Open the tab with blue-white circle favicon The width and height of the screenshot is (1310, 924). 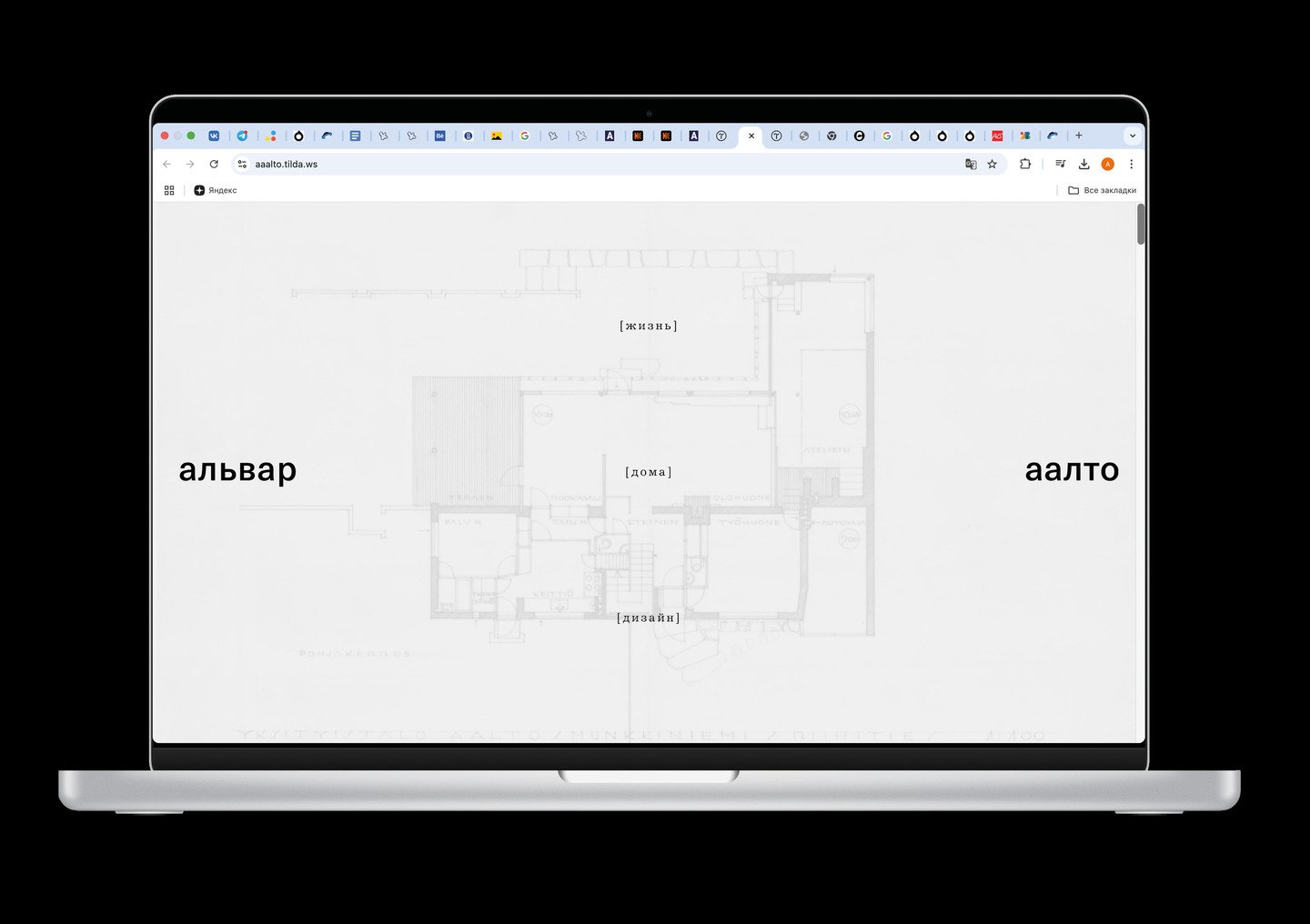pyautogui.click(x=469, y=136)
